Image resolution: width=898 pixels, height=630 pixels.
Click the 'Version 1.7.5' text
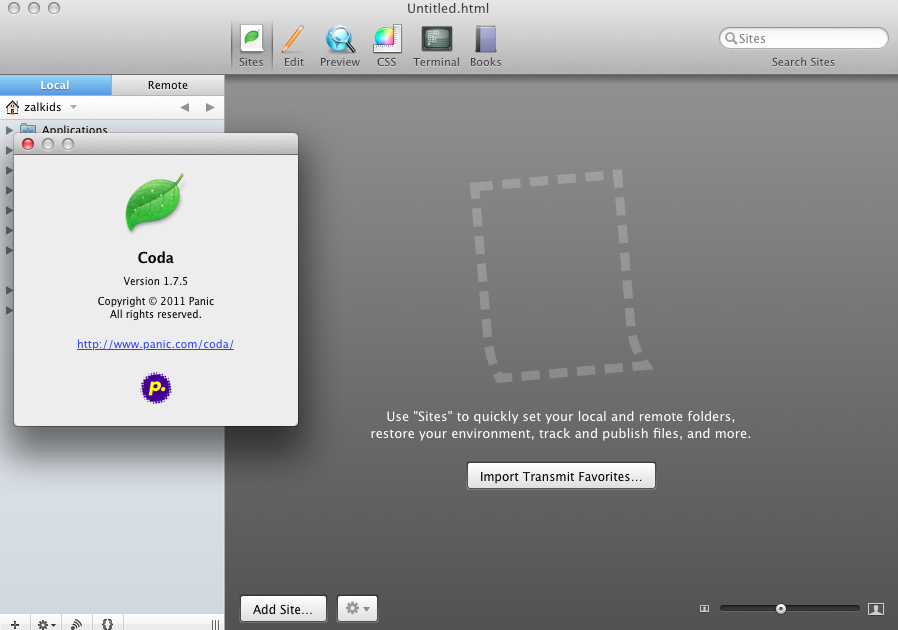click(x=156, y=281)
